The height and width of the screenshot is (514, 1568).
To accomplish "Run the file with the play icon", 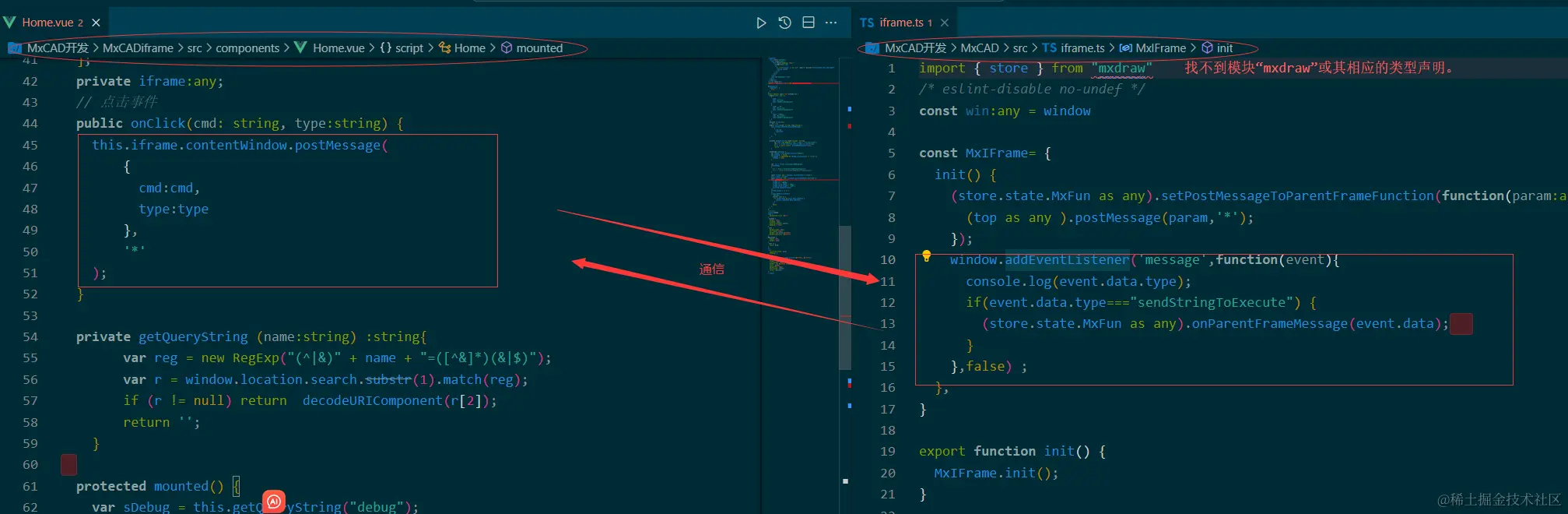I will click(x=761, y=23).
